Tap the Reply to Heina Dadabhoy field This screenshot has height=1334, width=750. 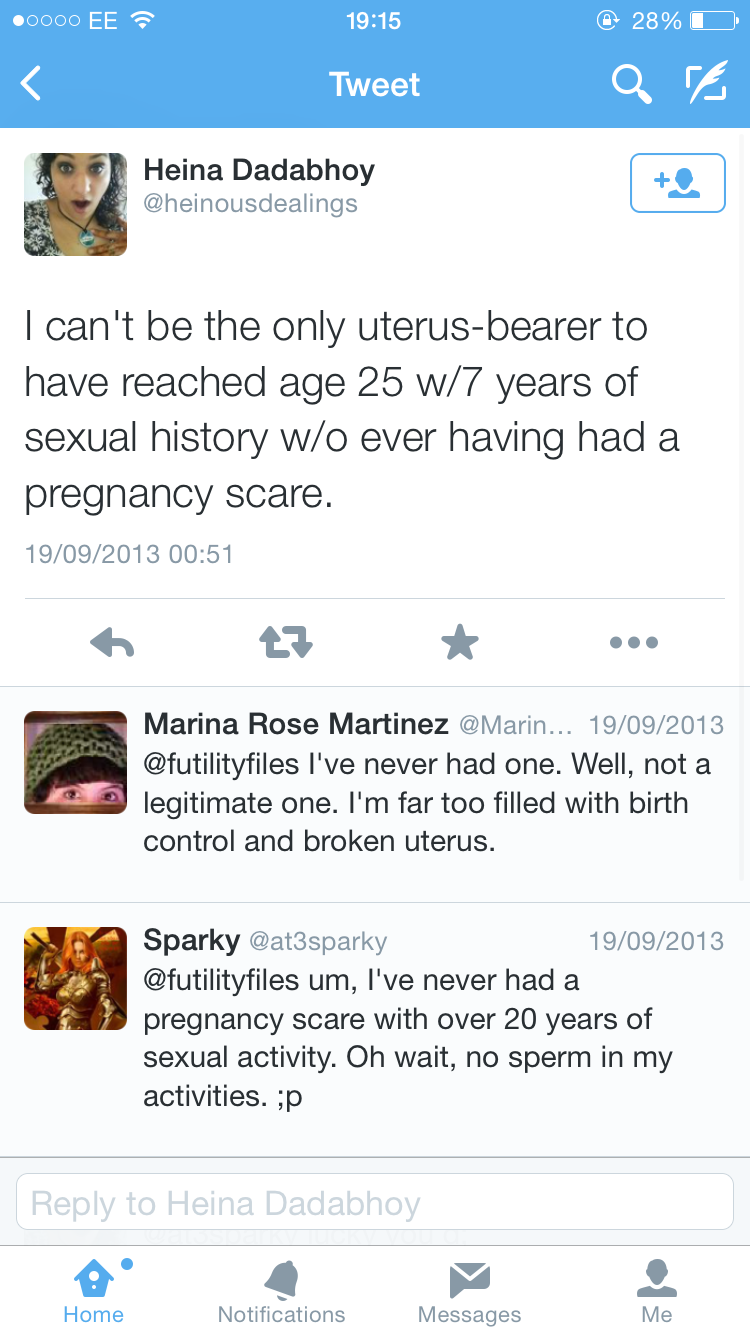(x=375, y=1203)
